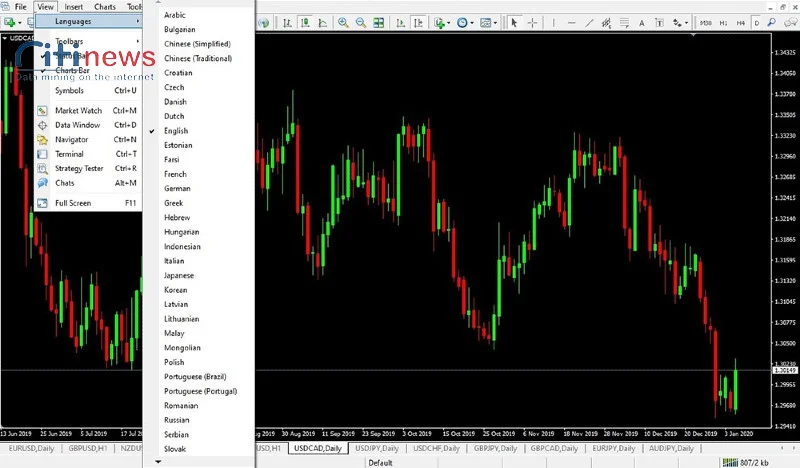Tile chart windows icon
The height and width of the screenshot is (468, 800).
coord(379,22)
